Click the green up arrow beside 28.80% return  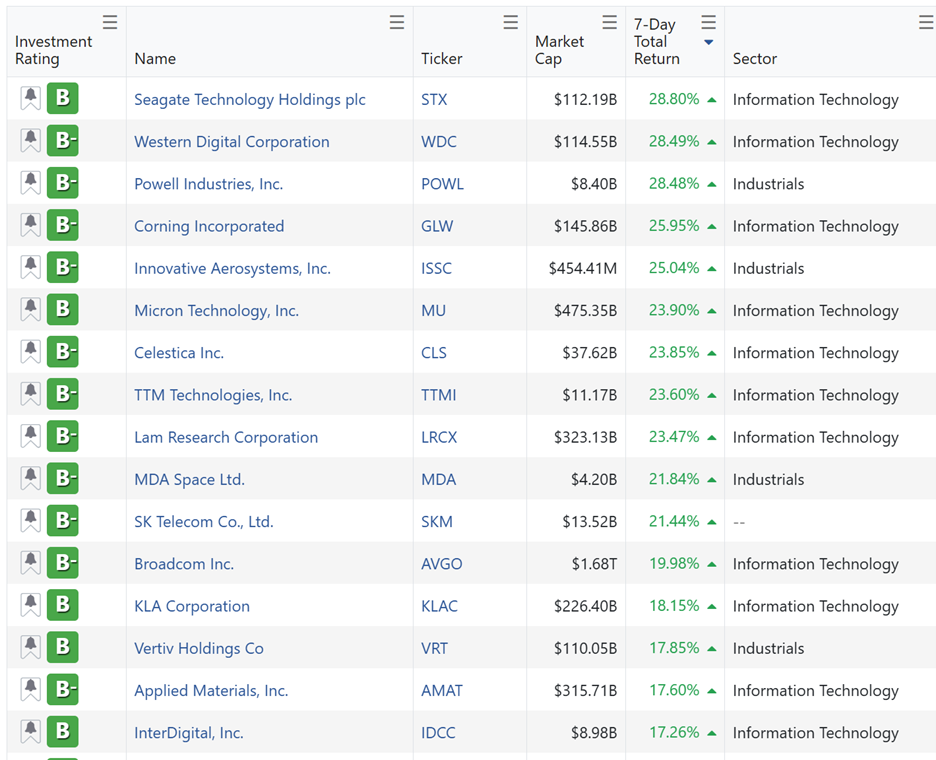point(712,100)
